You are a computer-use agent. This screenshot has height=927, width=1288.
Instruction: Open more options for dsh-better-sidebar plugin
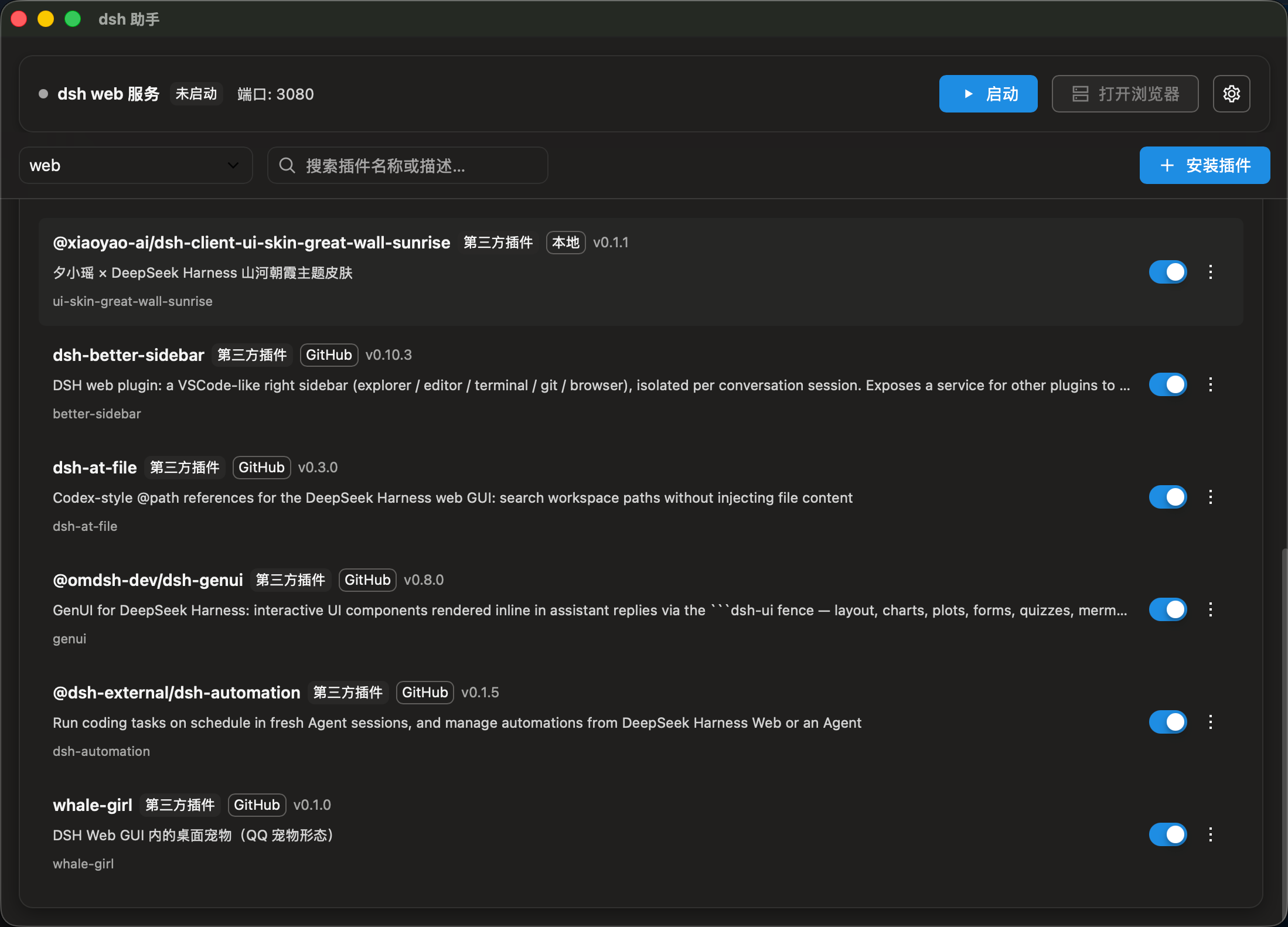pos(1211,384)
